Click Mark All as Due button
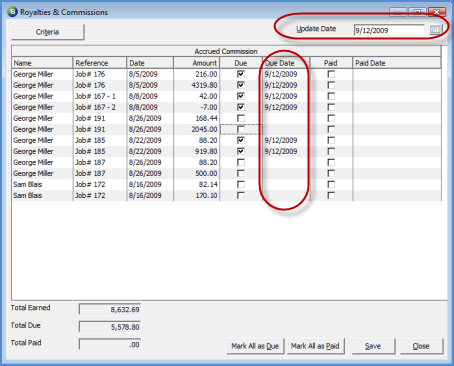 (x=255, y=346)
